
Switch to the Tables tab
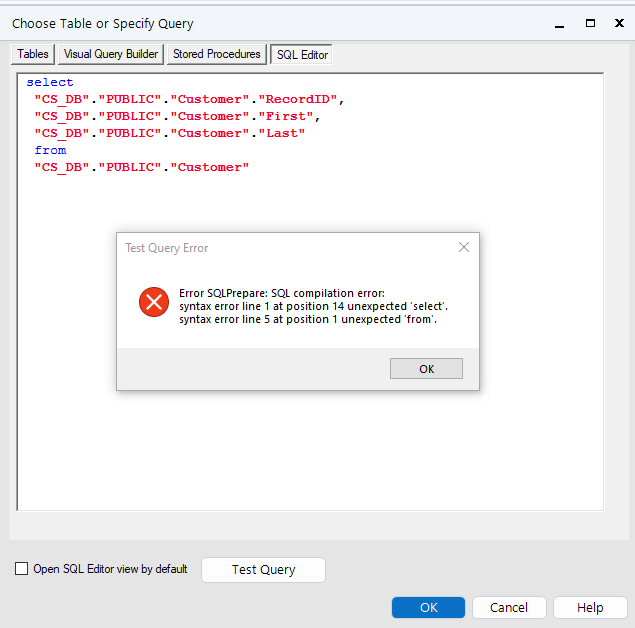point(33,54)
